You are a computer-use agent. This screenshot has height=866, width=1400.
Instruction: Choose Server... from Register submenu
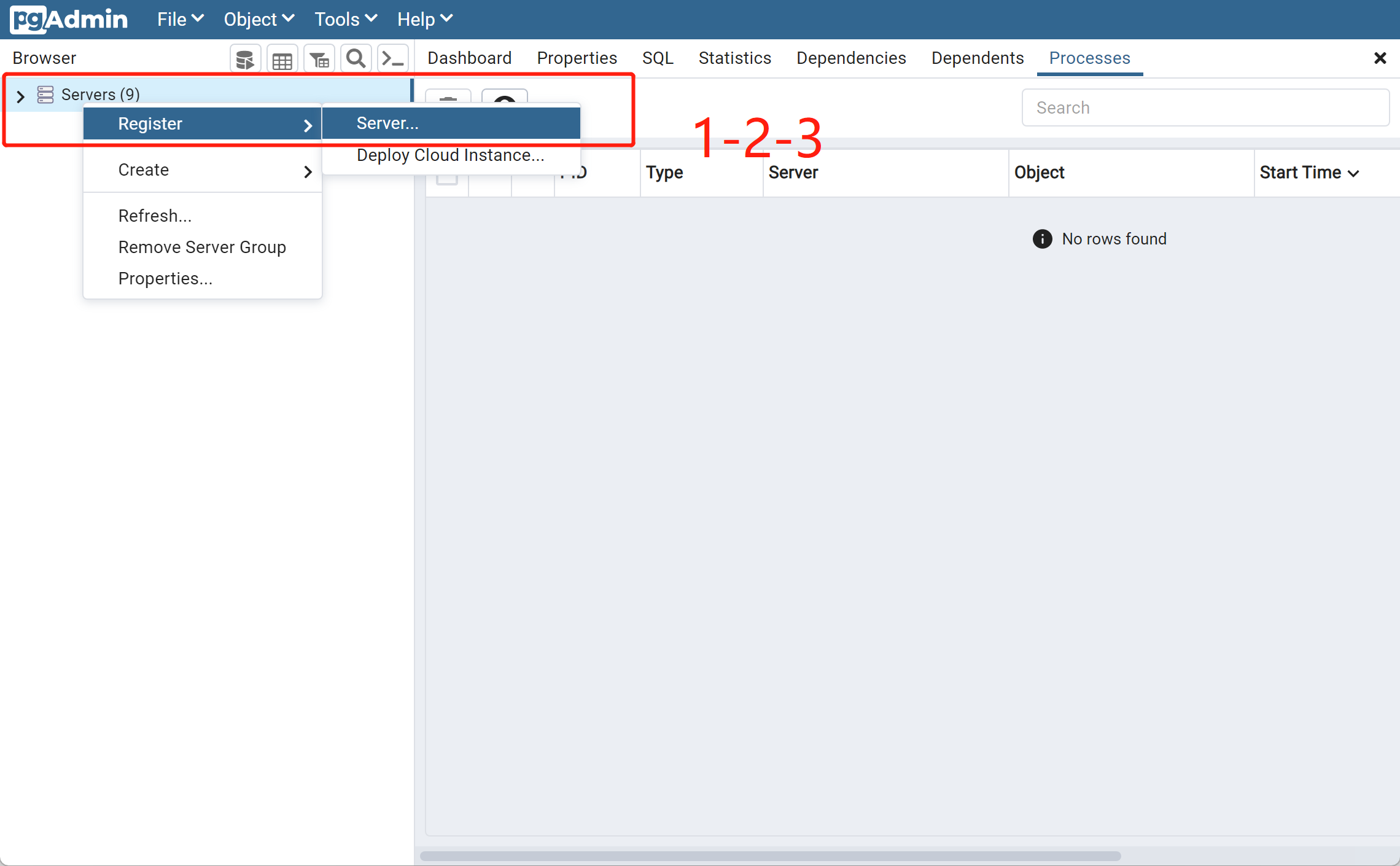(387, 123)
